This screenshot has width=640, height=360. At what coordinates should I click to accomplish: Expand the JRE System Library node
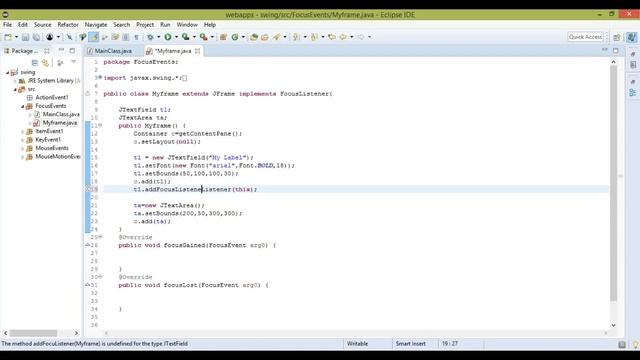pos(15,81)
